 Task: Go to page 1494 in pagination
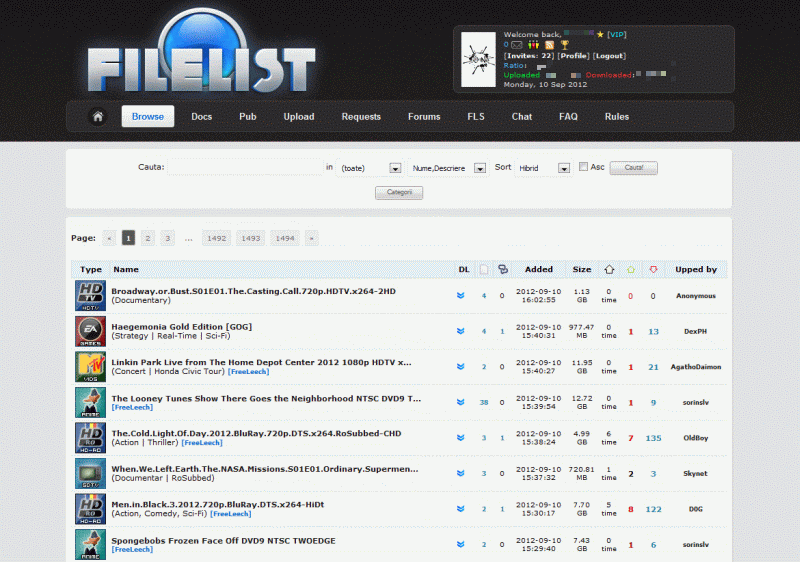point(285,238)
